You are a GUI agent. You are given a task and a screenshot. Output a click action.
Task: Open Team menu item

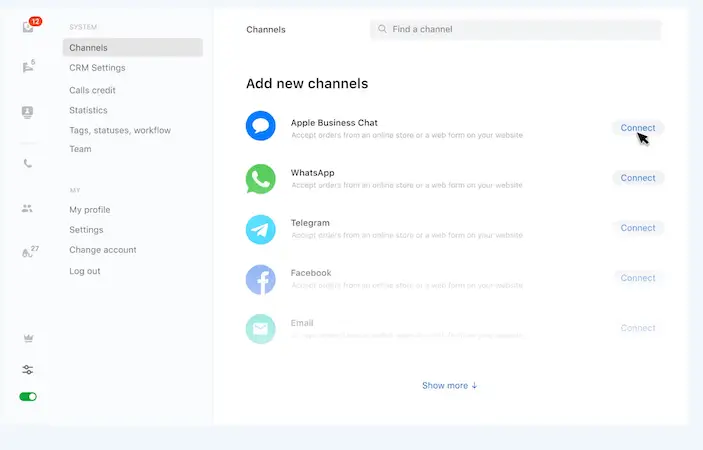pyautogui.click(x=80, y=149)
